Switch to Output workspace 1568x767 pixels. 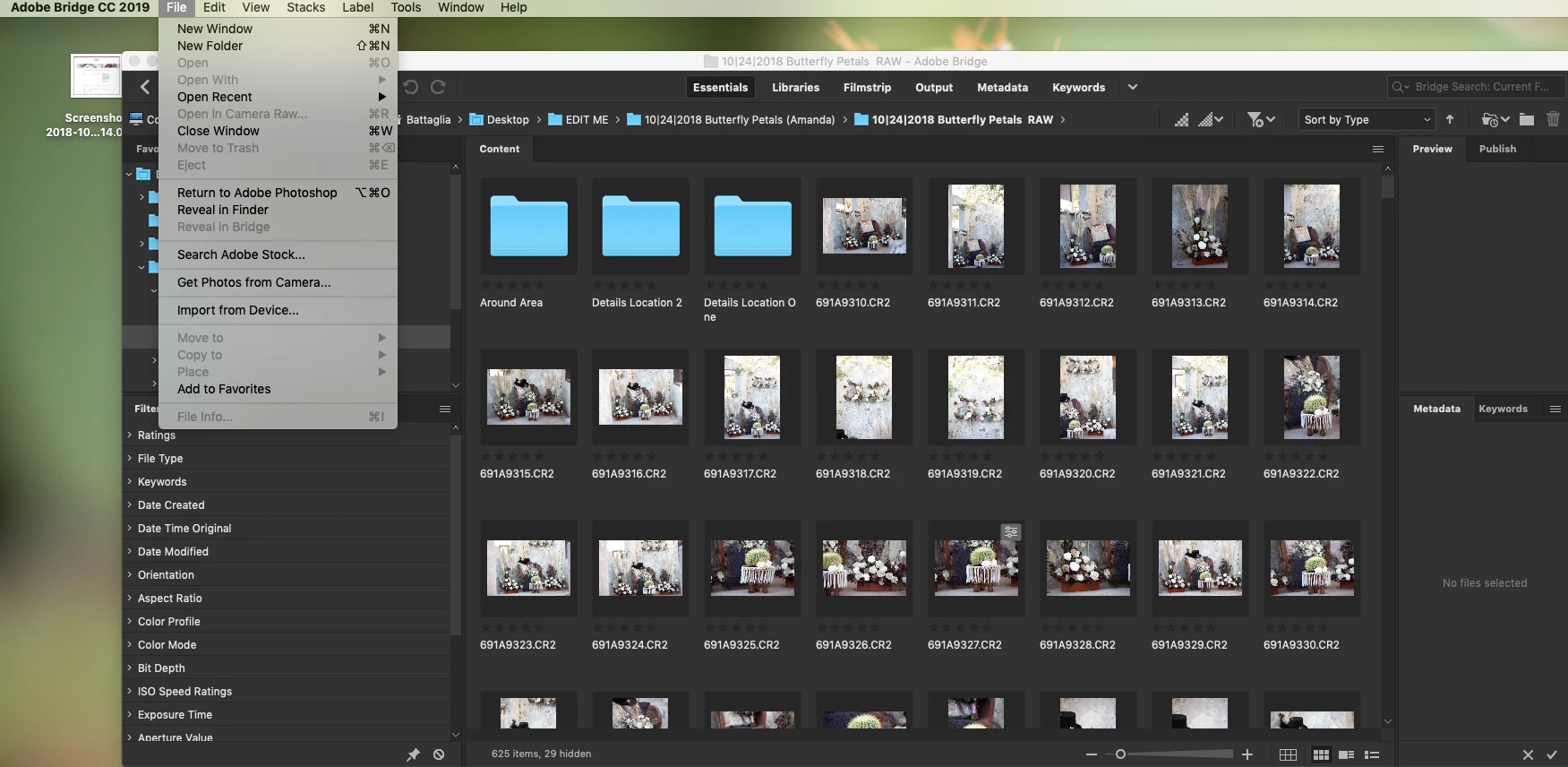(934, 87)
